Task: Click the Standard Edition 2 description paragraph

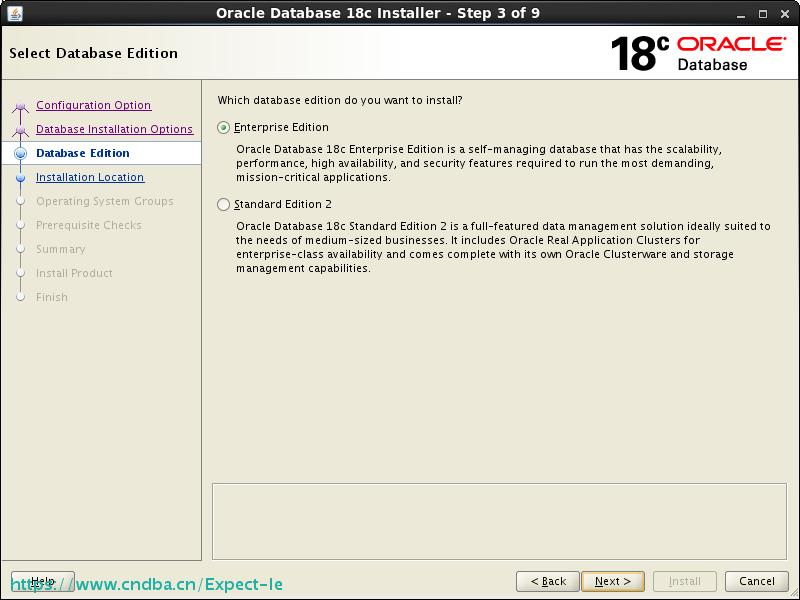Action: (x=503, y=247)
